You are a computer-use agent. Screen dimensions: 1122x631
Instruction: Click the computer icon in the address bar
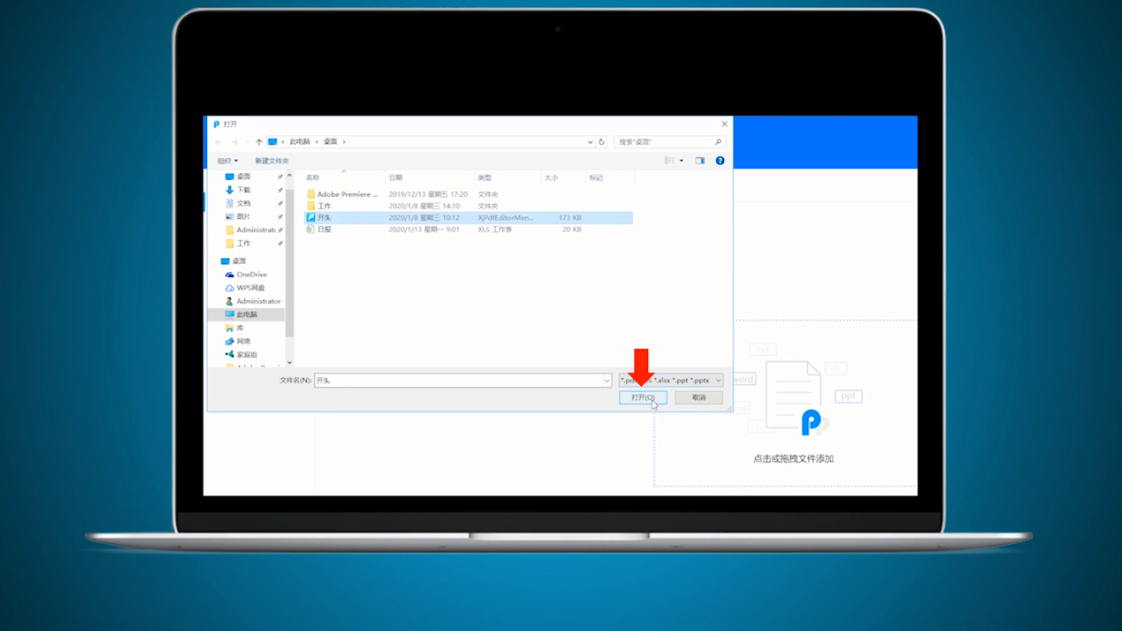click(273, 142)
